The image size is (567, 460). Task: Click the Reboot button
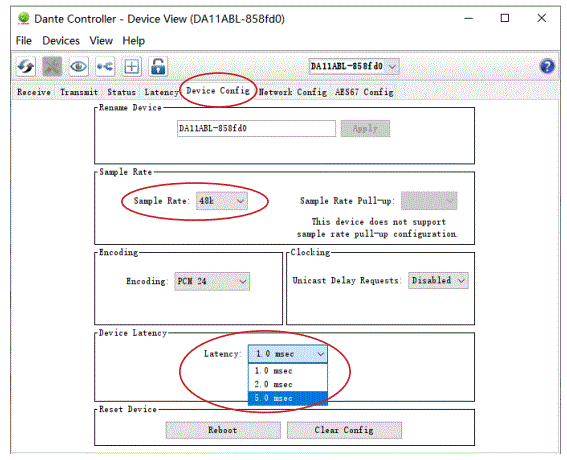(223, 430)
